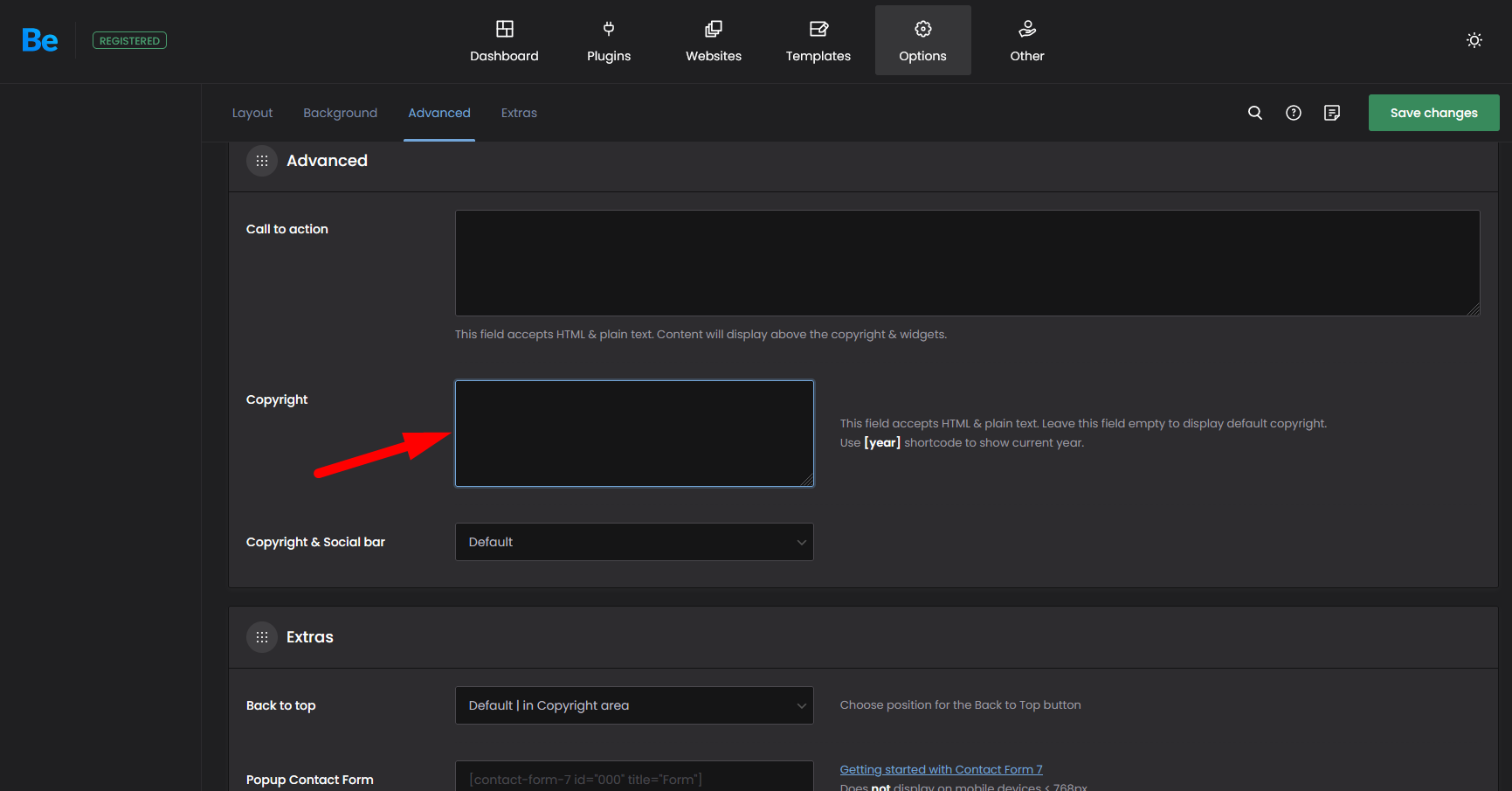Image resolution: width=1512 pixels, height=791 pixels.
Task: Open Getting started with Contact Form 7 link
Action: tap(942, 769)
